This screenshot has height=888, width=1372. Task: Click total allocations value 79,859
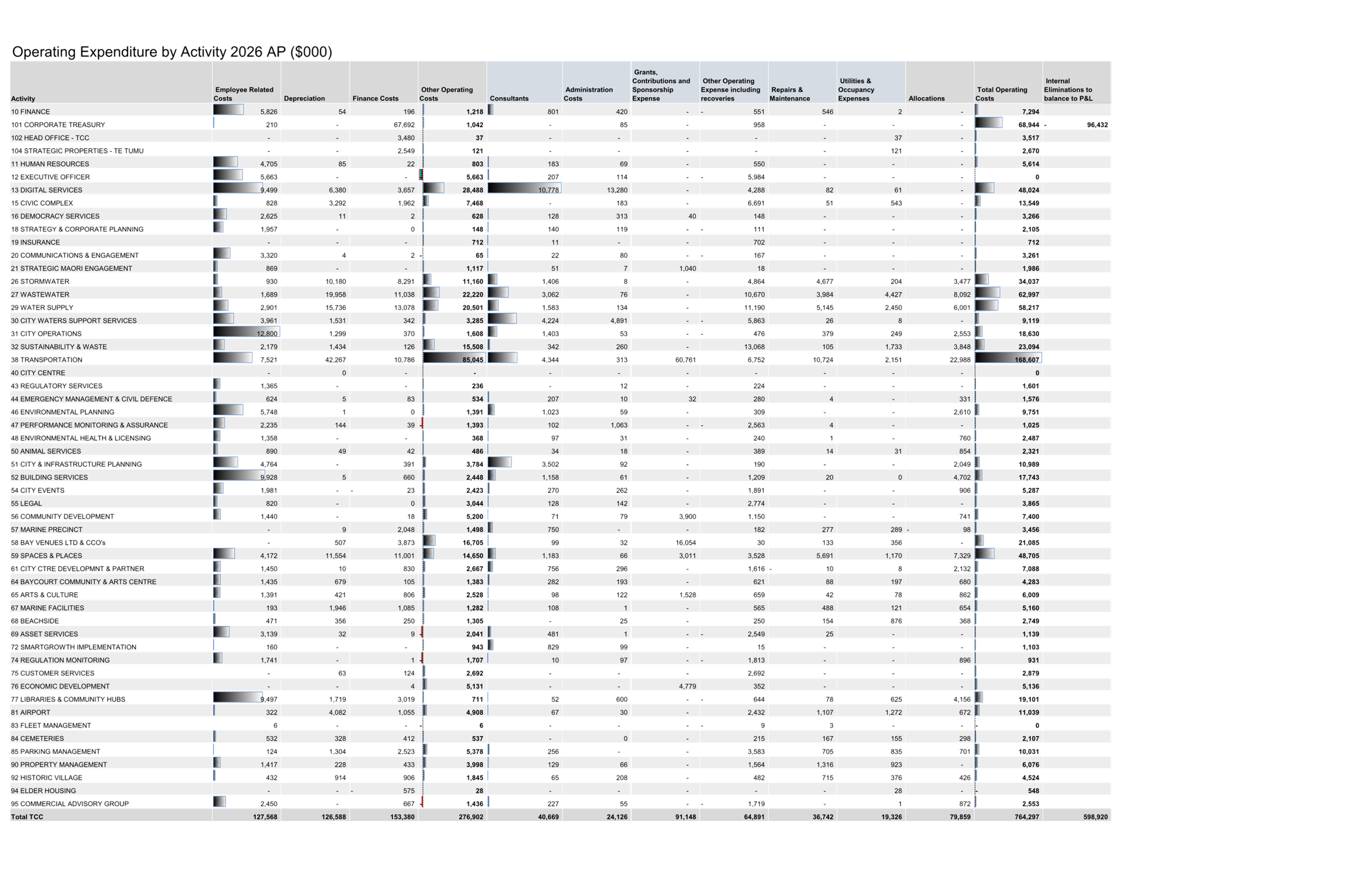pyautogui.click(x=960, y=817)
